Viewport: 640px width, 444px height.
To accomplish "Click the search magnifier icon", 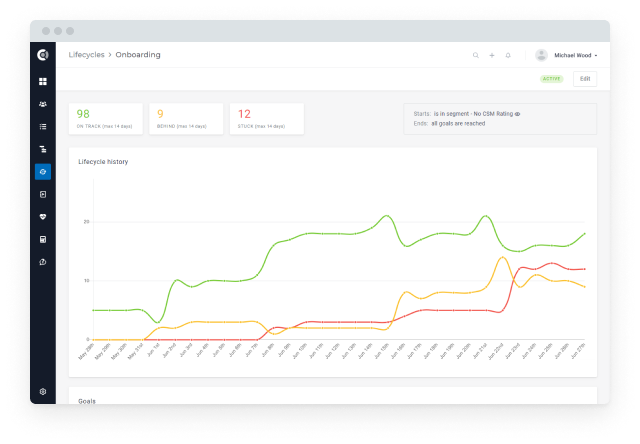I will [x=476, y=55].
